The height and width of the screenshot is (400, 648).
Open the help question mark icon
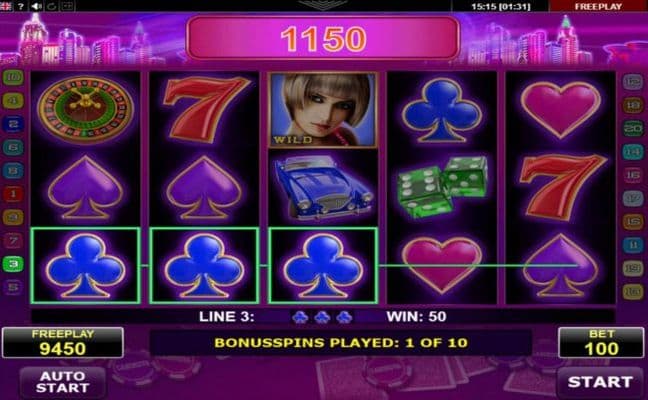pos(21,6)
